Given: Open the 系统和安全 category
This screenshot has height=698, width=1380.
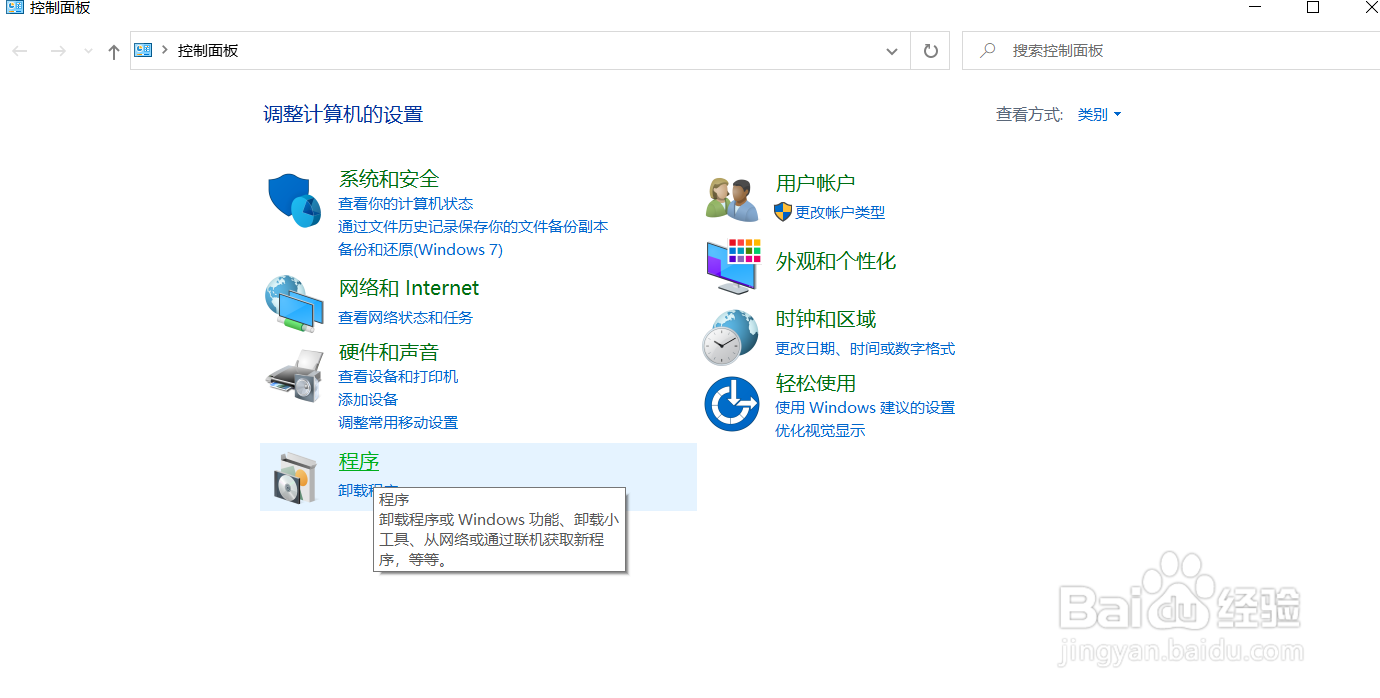Looking at the screenshot, I should [x=389, y=179].
